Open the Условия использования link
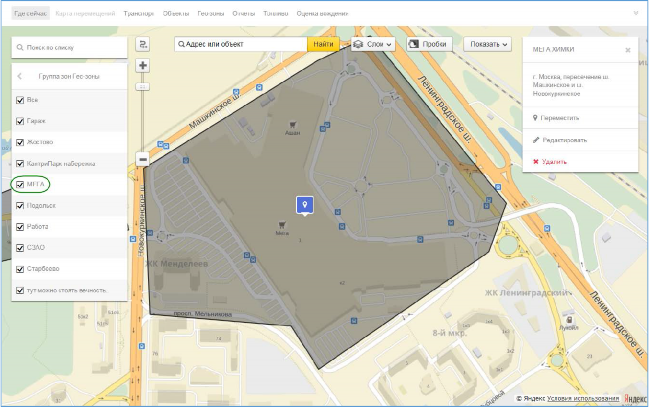649x407 pixels. pos(583,398)
